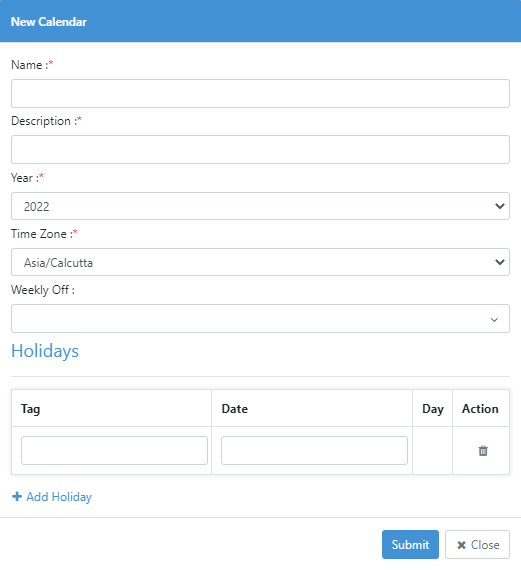
Task: Submit the new calendar form
Action: coord(410,545)
